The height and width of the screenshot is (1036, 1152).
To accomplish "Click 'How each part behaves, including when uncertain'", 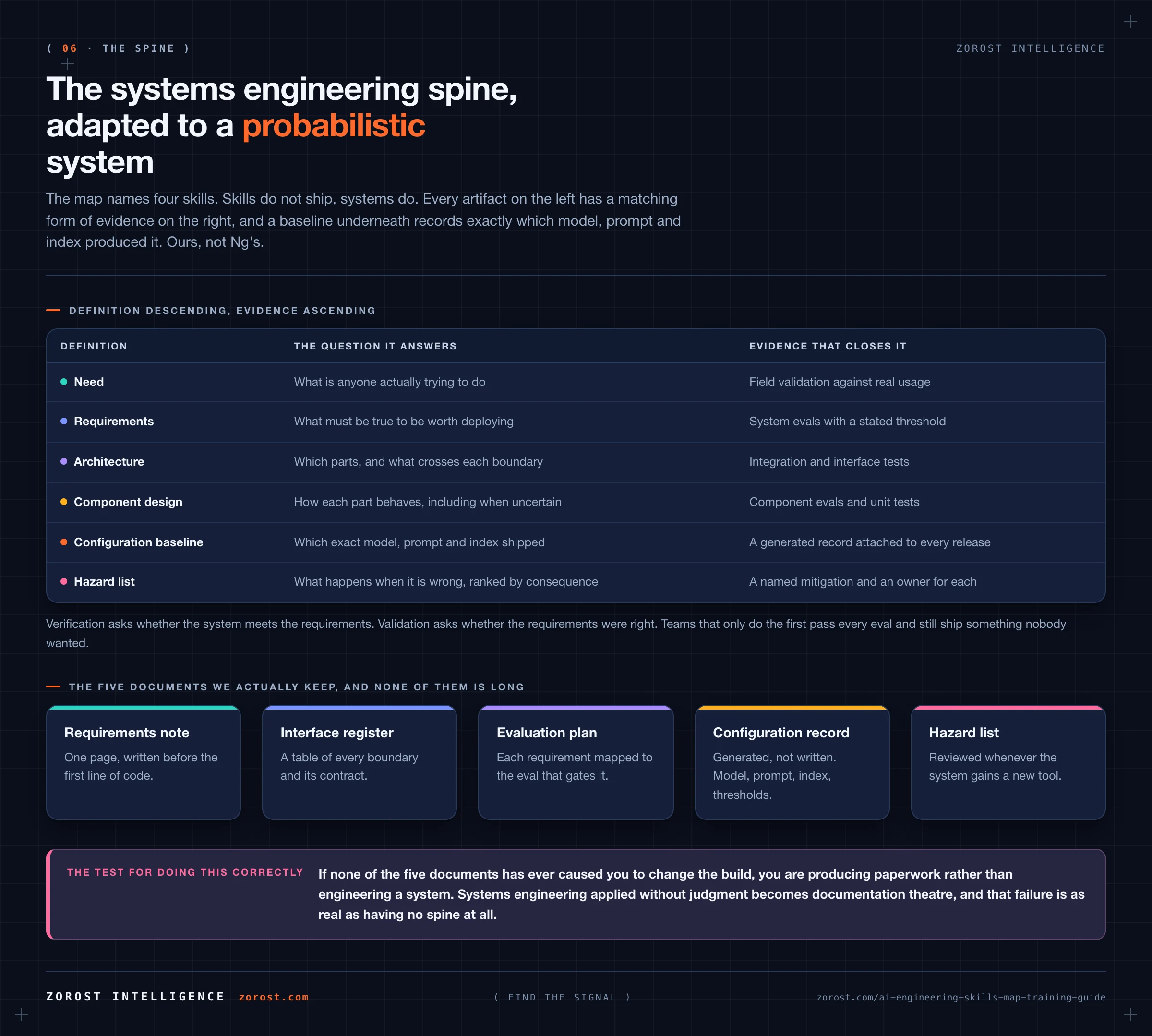I will [x=428, y=502].
